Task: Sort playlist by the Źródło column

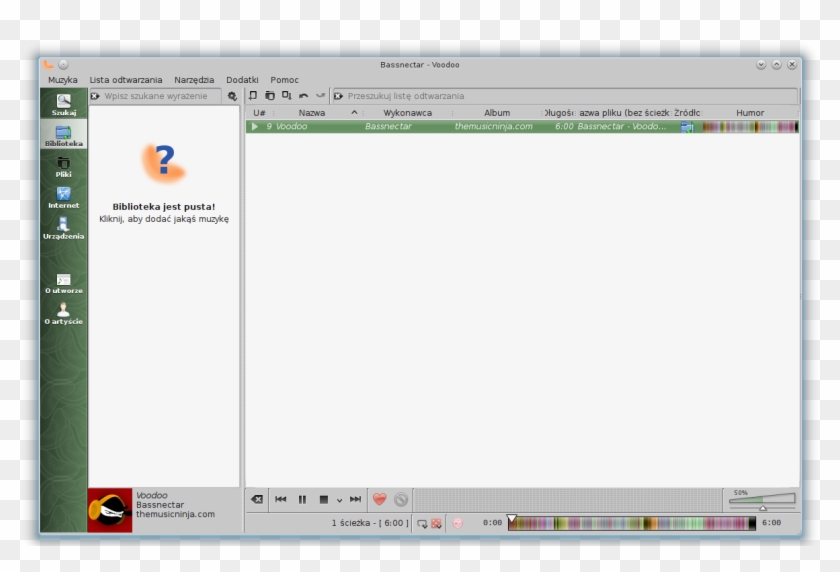Action: click(x=687, y=113)
